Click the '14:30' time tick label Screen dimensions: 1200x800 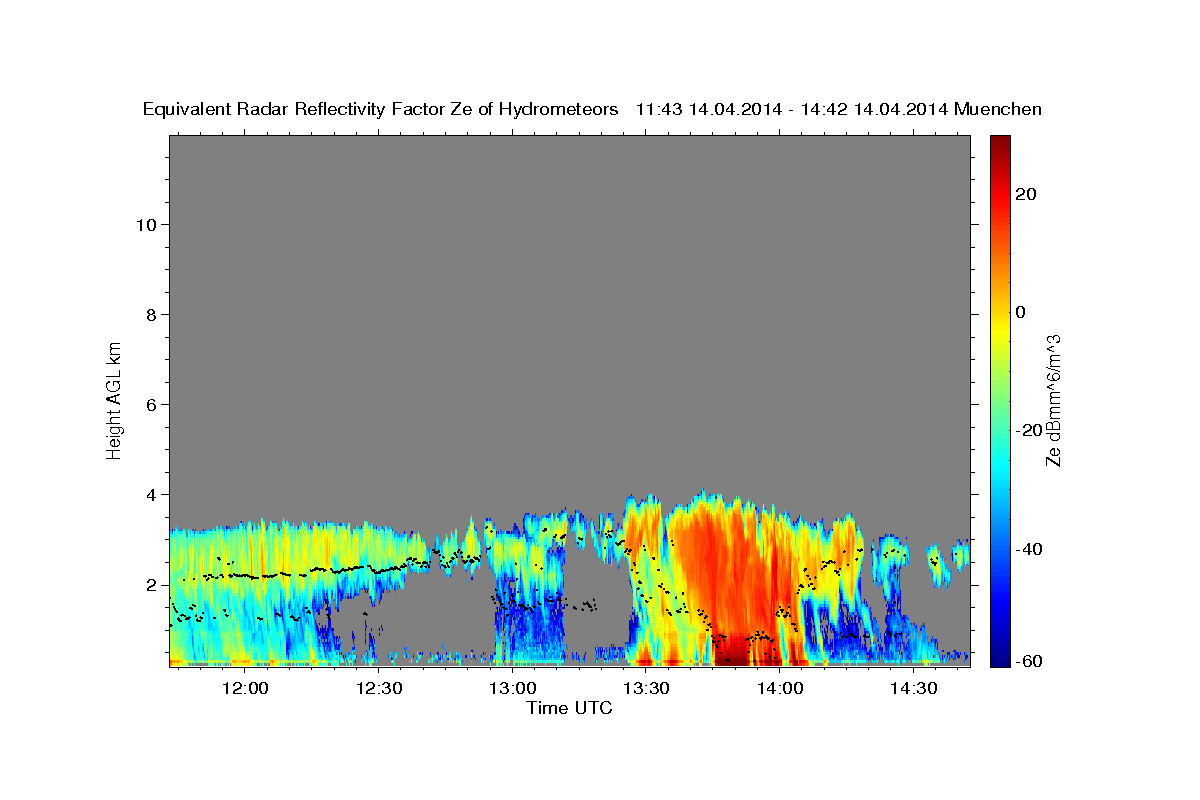(914, 689)
